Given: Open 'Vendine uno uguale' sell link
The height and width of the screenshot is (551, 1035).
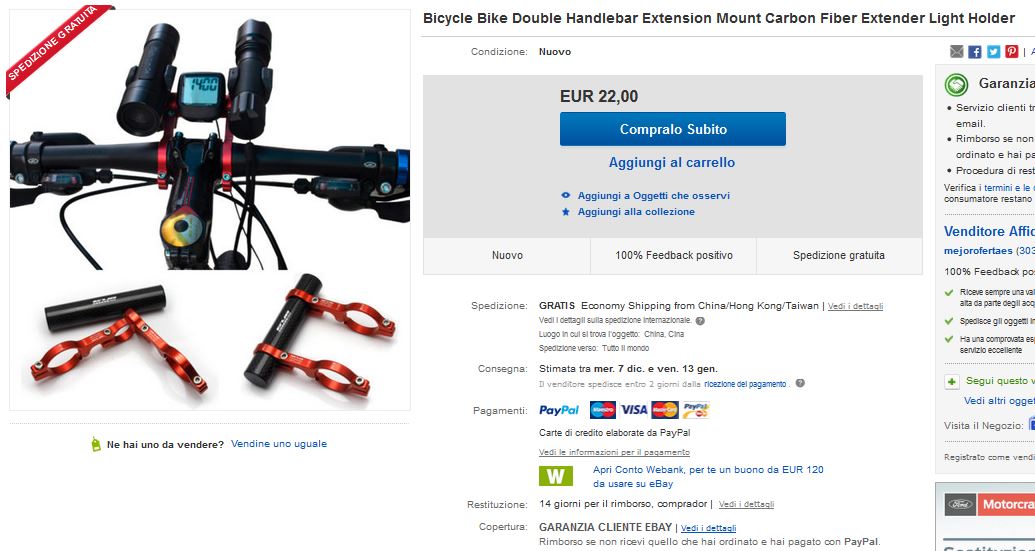Looking at the screenshot, I should [x=279, y=444].
